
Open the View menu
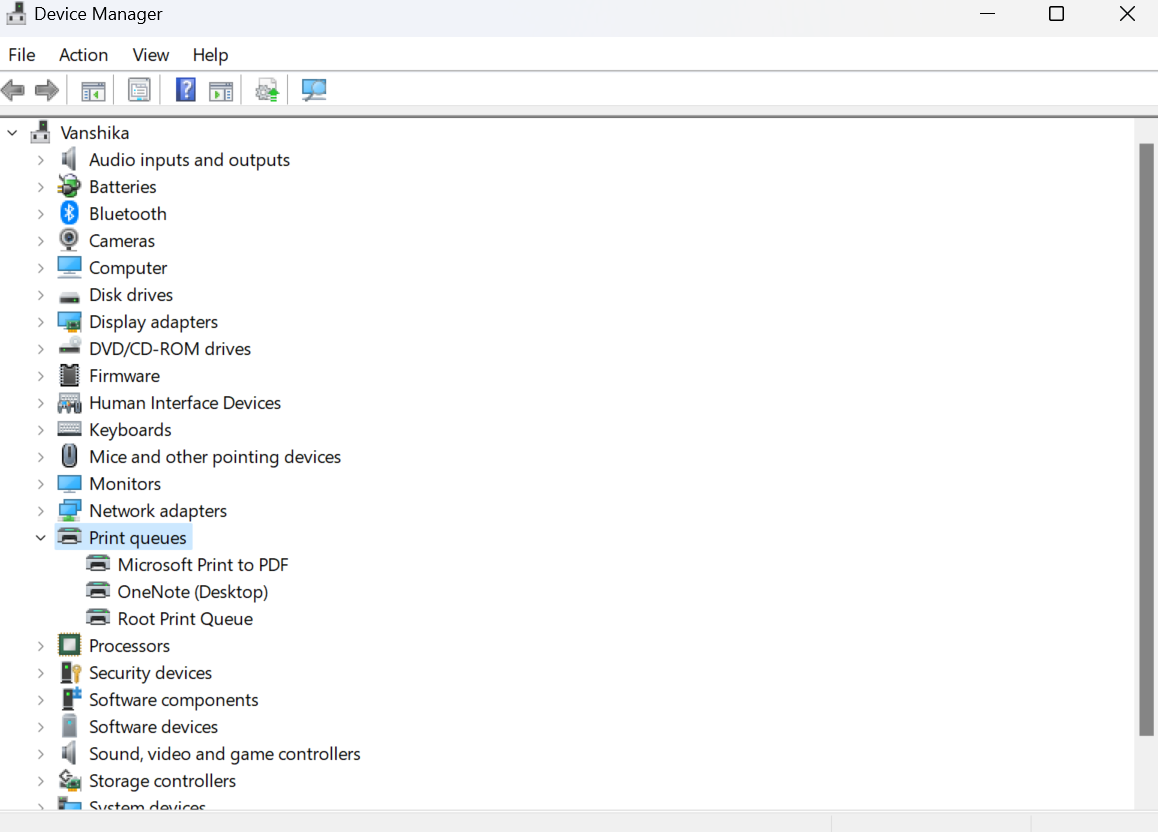pyautogui.click(x=151, y=55)
